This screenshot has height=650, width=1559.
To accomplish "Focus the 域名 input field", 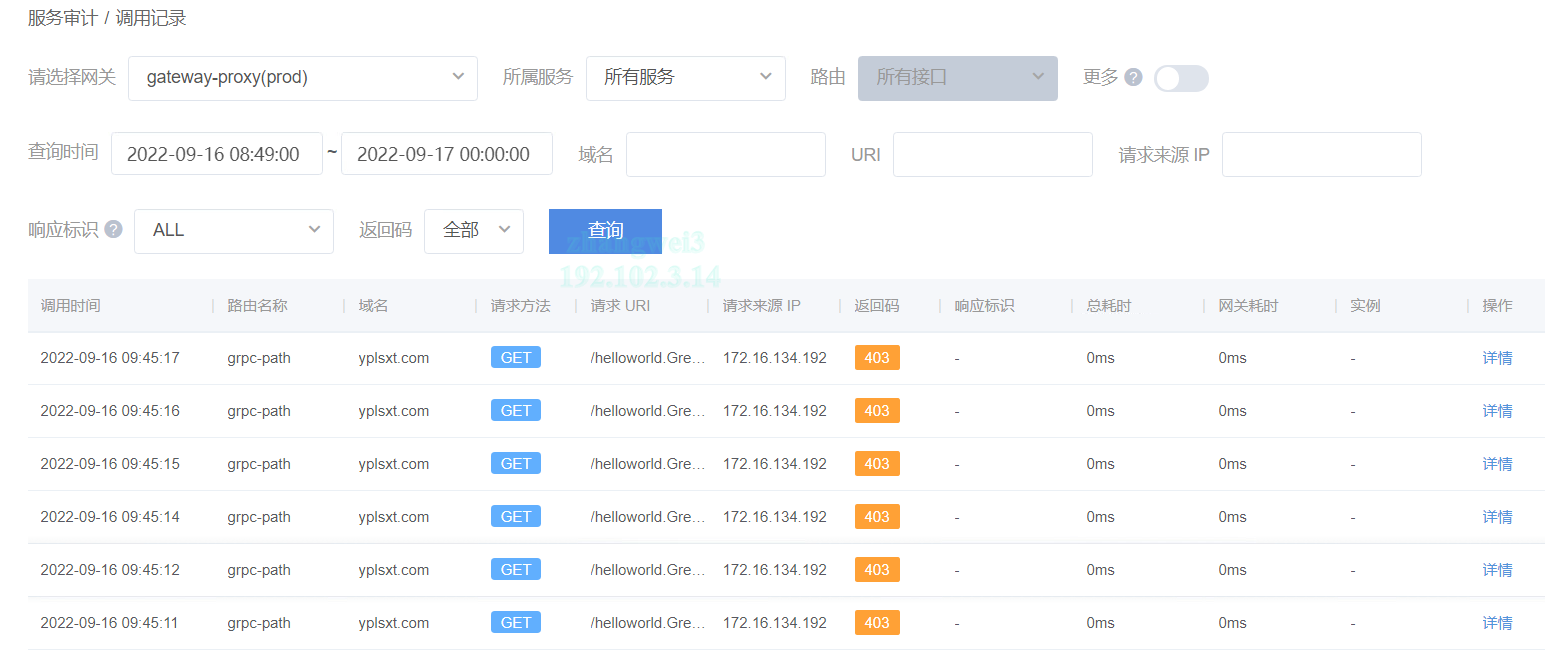I will tap(725, 155).
